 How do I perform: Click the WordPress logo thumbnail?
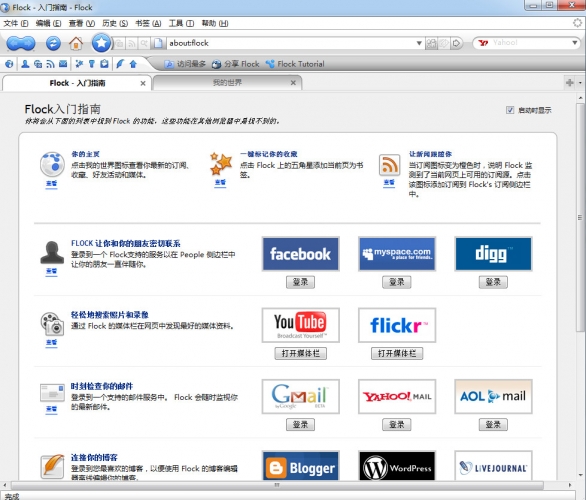(397, 466)
